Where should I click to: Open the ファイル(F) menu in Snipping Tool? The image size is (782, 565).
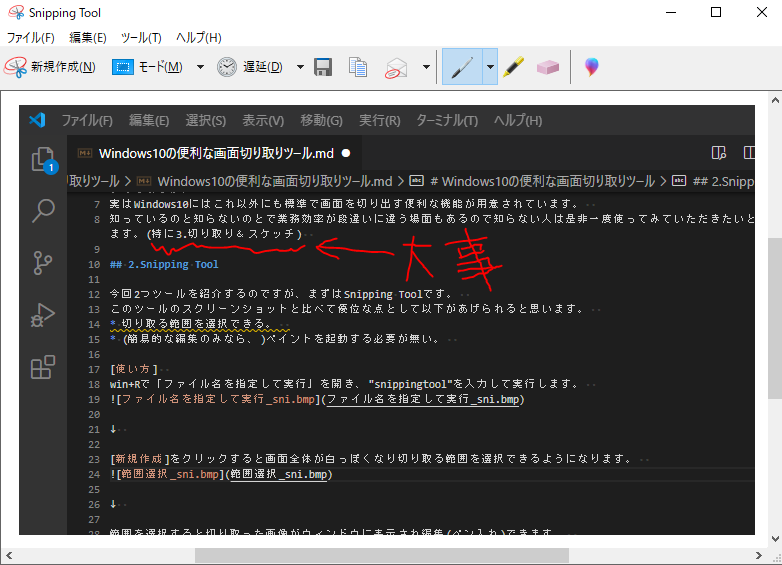30,37
